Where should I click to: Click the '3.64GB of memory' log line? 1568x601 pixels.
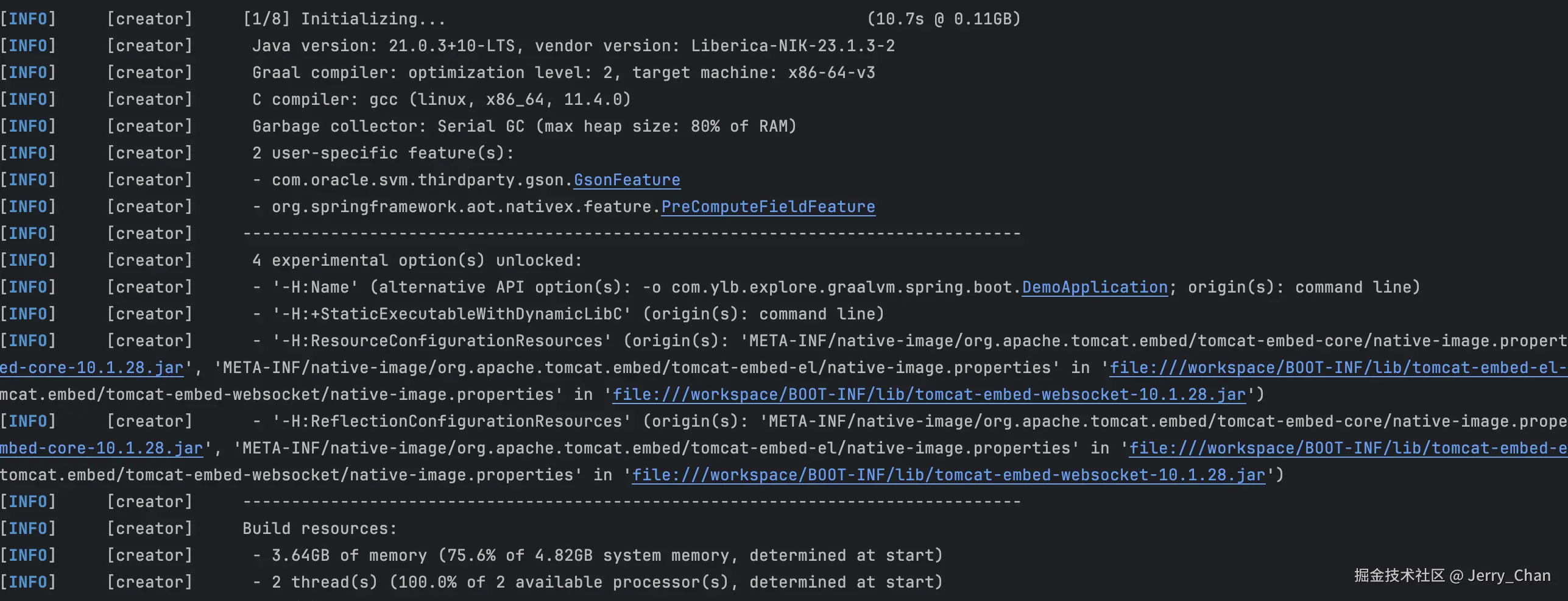[x=597, y=555]
